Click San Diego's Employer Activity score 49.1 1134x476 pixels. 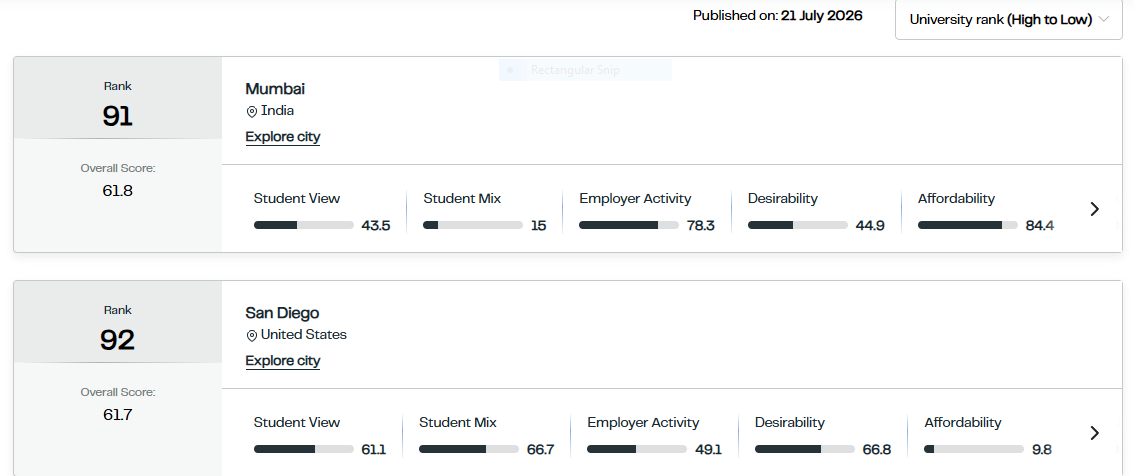coord(709,450)
